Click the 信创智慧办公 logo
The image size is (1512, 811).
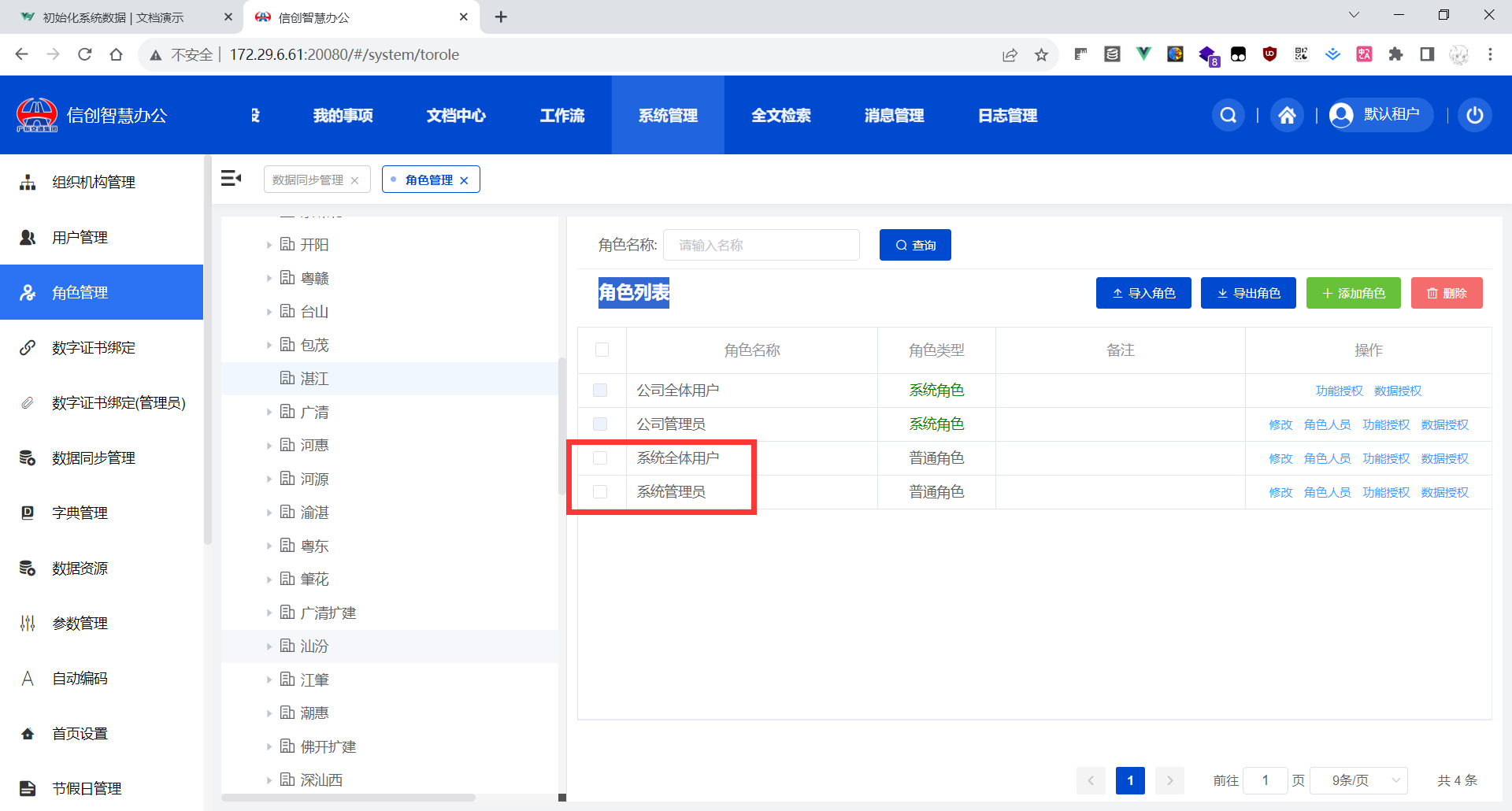[x=91, y=116]
